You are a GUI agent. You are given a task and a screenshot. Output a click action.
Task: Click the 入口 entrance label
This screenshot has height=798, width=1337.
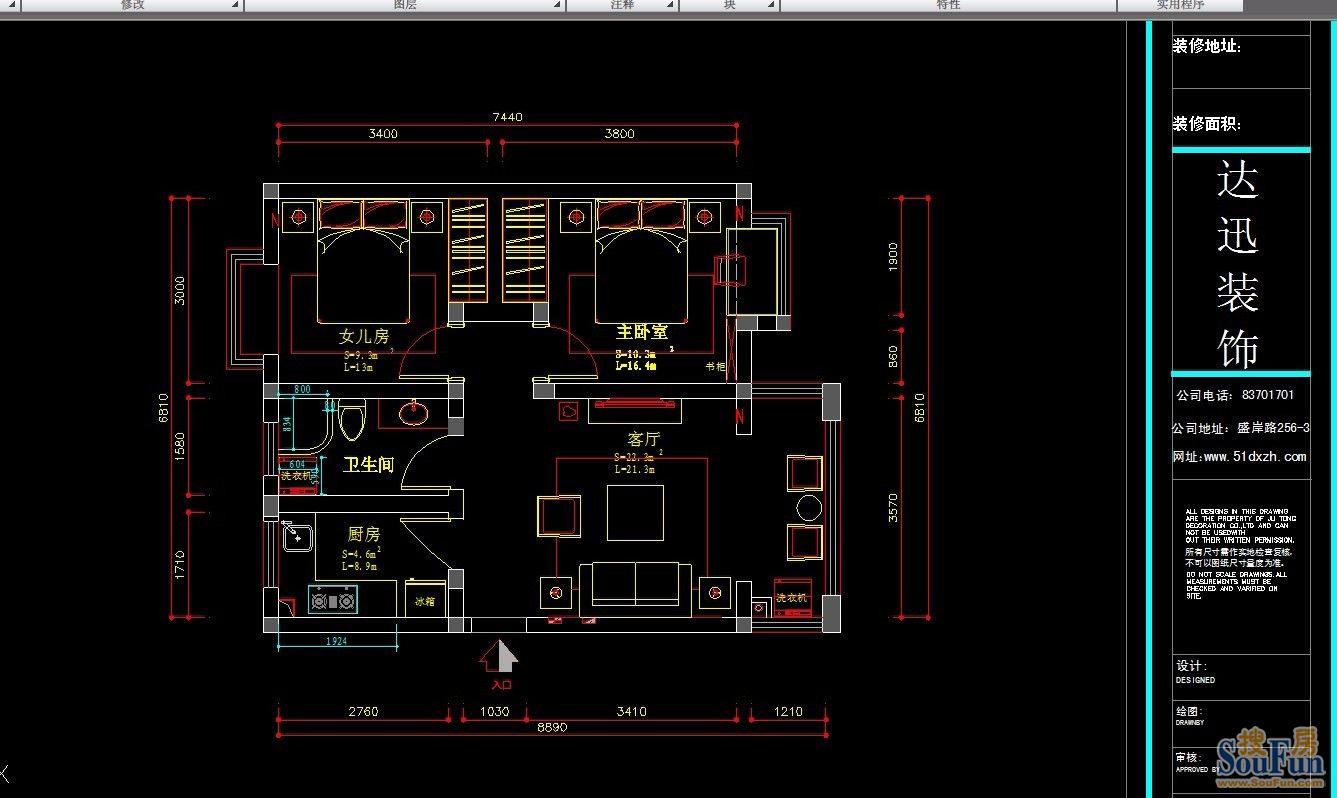pyautogui.click(x=502, y=685)
